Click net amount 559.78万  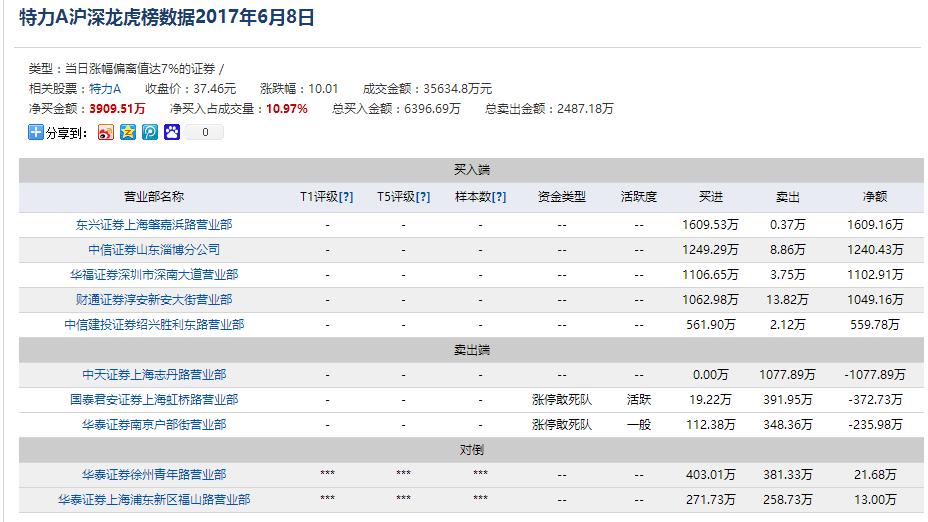pyautogui.click(x=875, y=324)
